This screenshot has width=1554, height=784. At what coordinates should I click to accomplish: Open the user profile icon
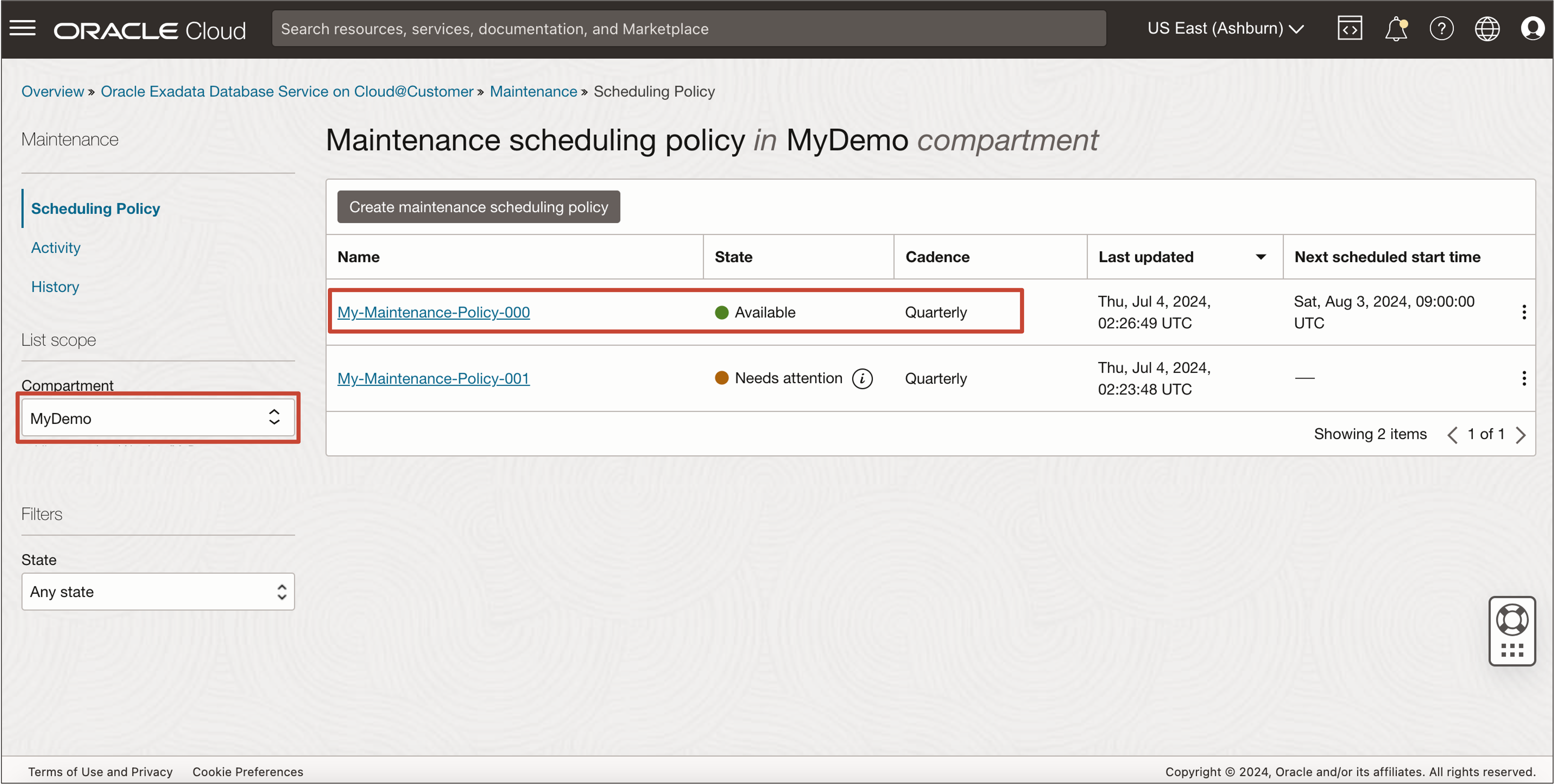click(1533, 28)
